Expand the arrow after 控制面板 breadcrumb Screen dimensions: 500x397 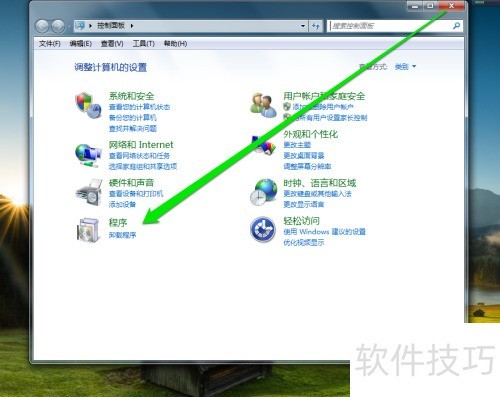pos(132,26)
